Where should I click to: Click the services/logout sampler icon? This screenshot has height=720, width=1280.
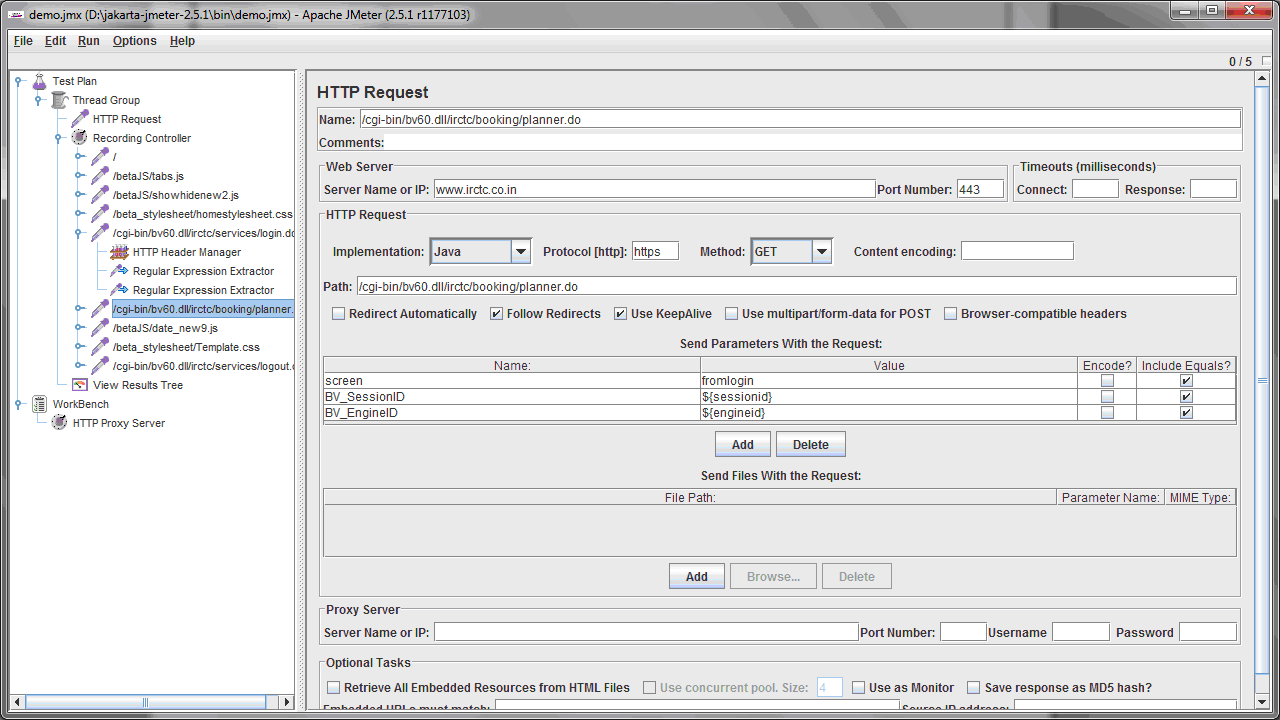coord(100,366)
